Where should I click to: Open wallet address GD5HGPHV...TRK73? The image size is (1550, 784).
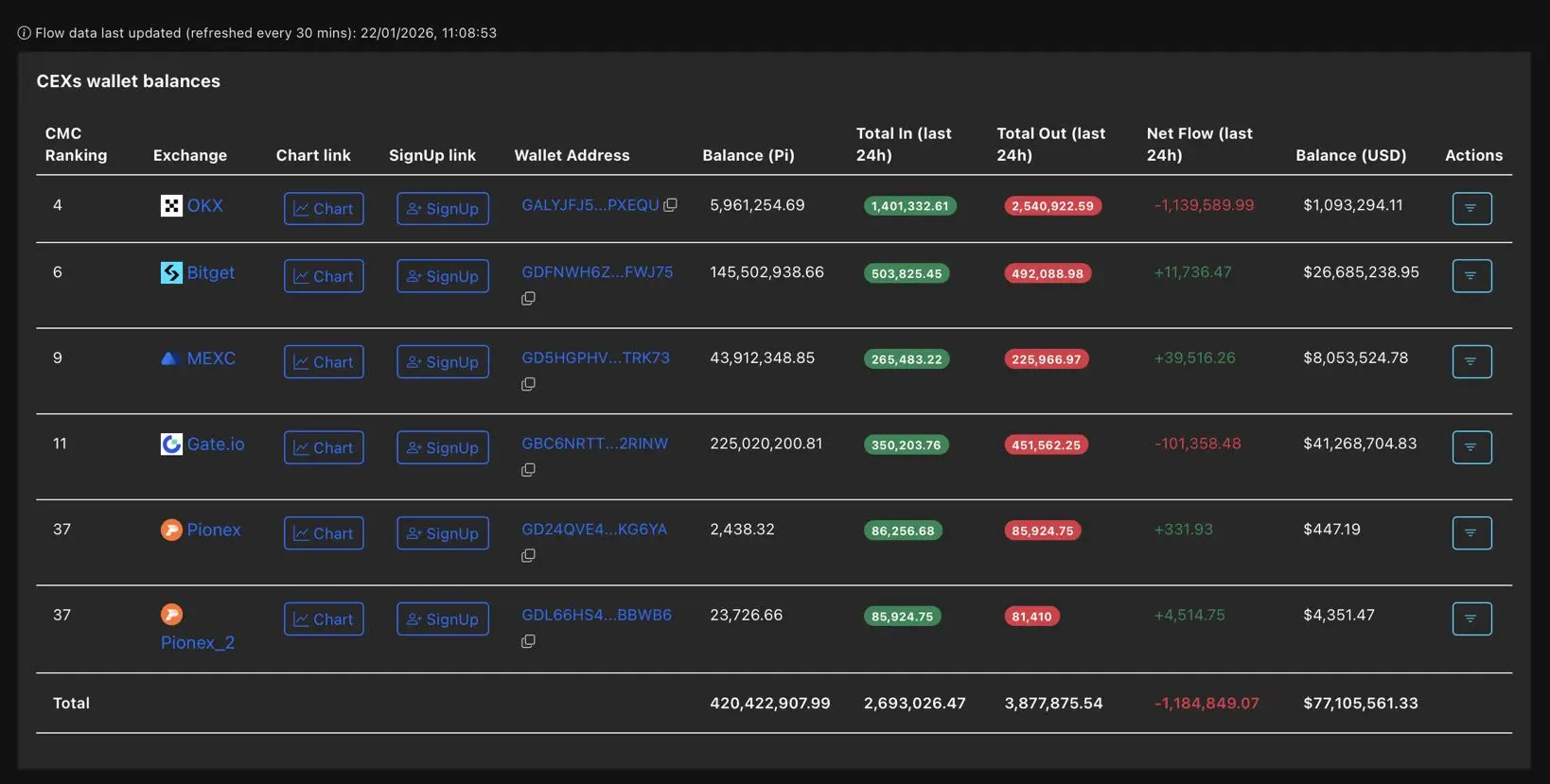pos(595,357)
